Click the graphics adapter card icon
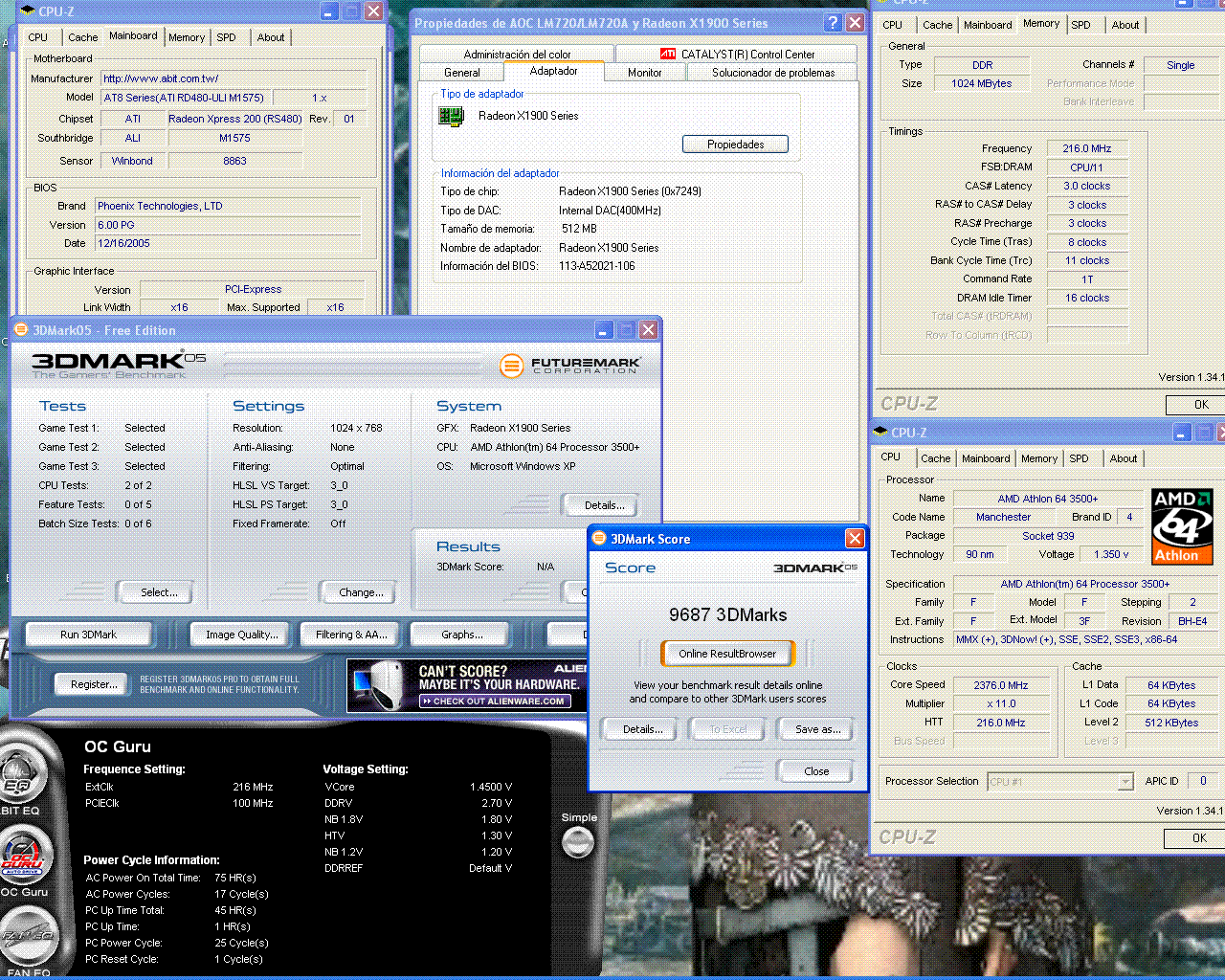This screenshot has width=1225, height=980. coord(451,116)
